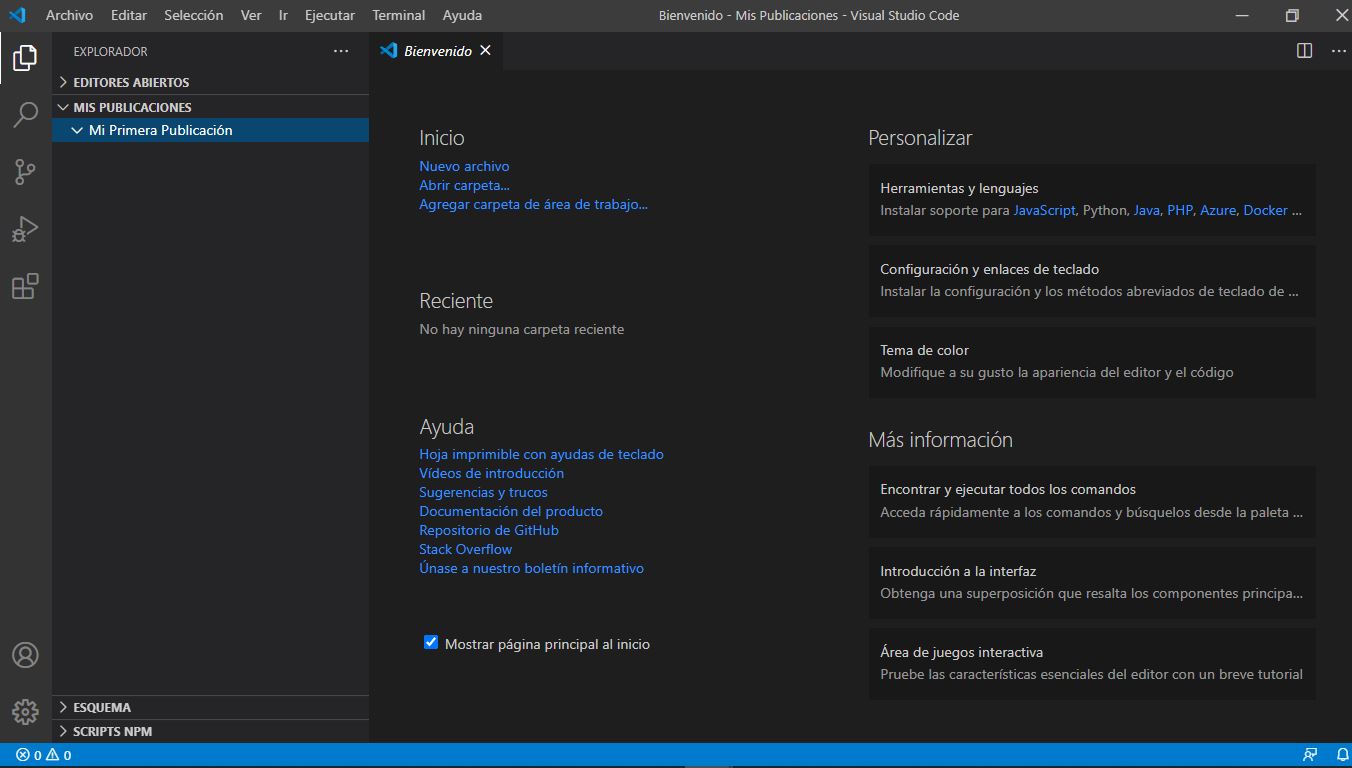Image resolution: width=1352 pixels, height=768 pixels.
Task: Open the Editar menu
Action: point(129,15)
